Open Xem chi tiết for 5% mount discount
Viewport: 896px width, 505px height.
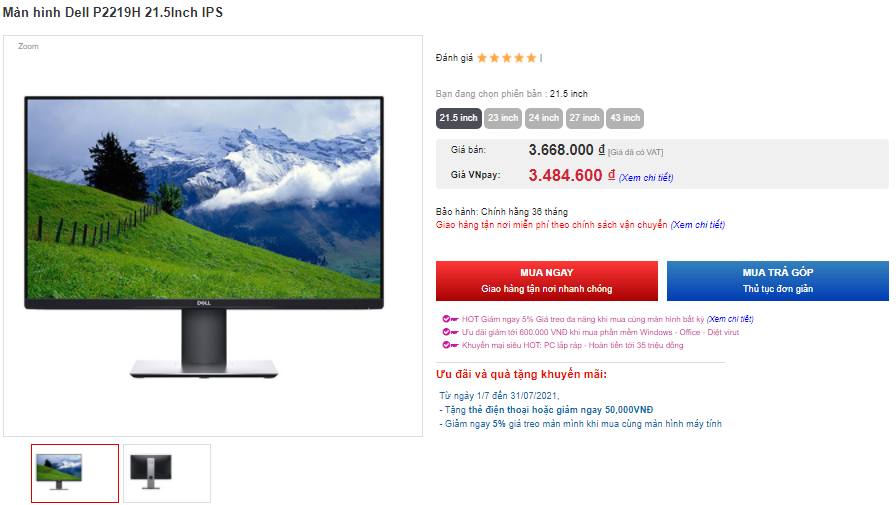[x=730, y=319]
